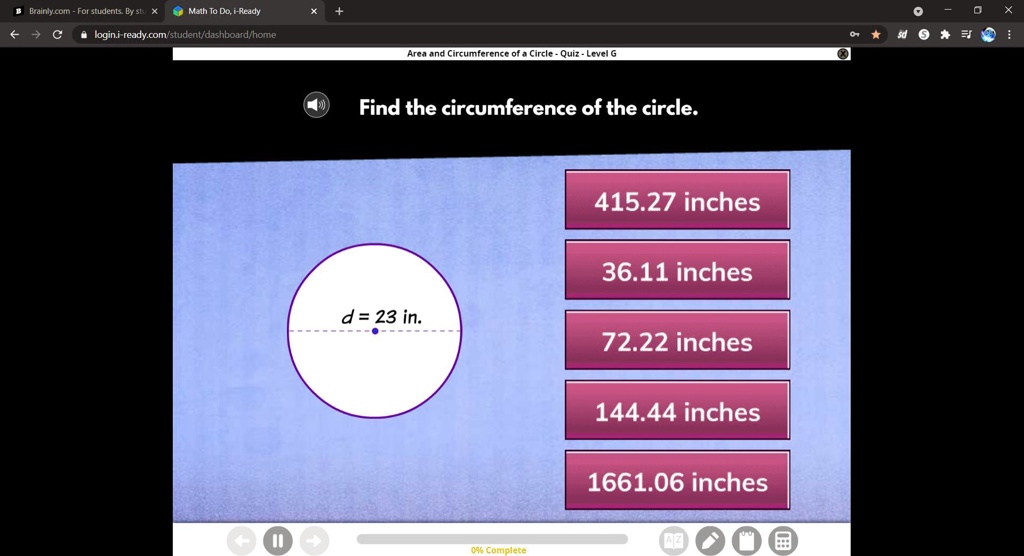Choose the 72.22 inches answer
This screenshot has width=1024, height=556.
click(x=677, y=340)
